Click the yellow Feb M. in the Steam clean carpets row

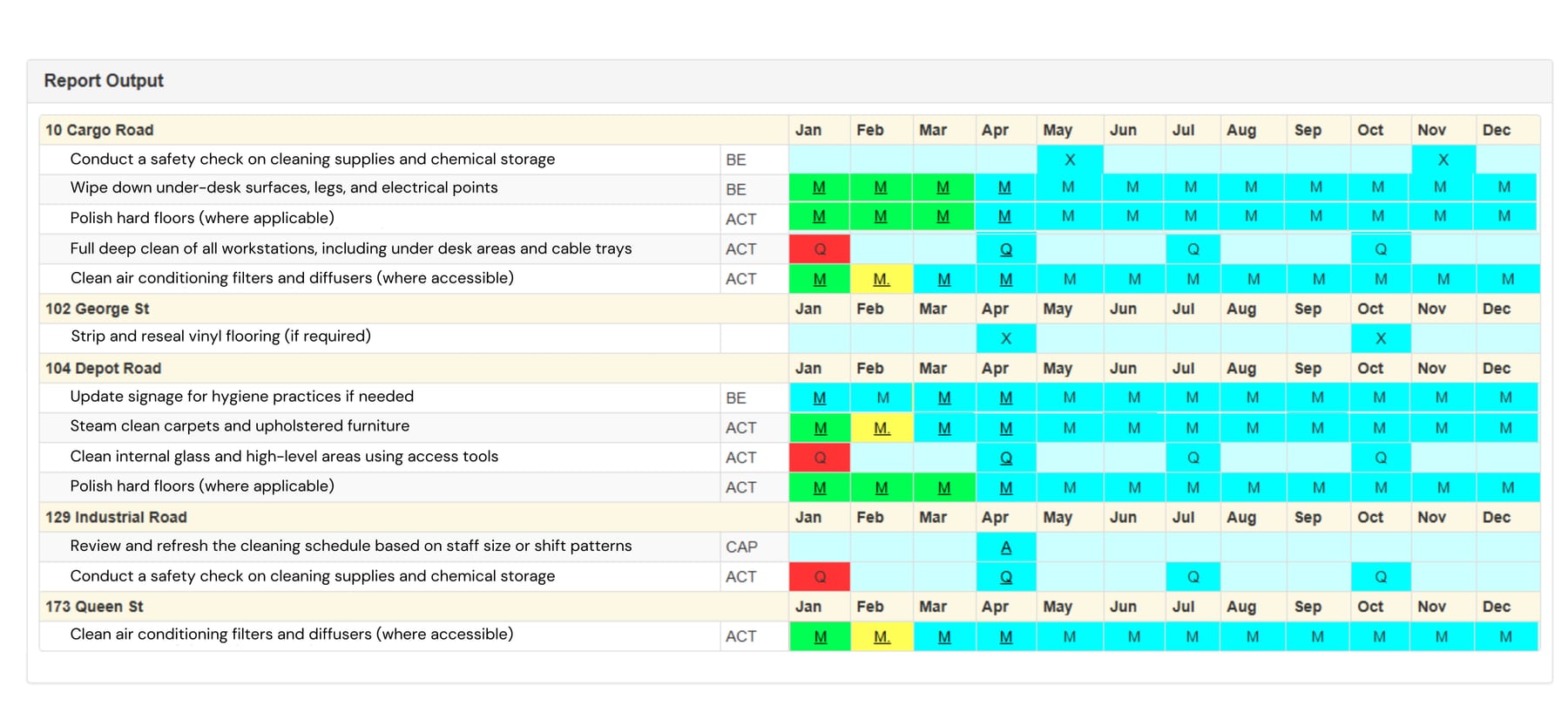click(x=882, y=428)
